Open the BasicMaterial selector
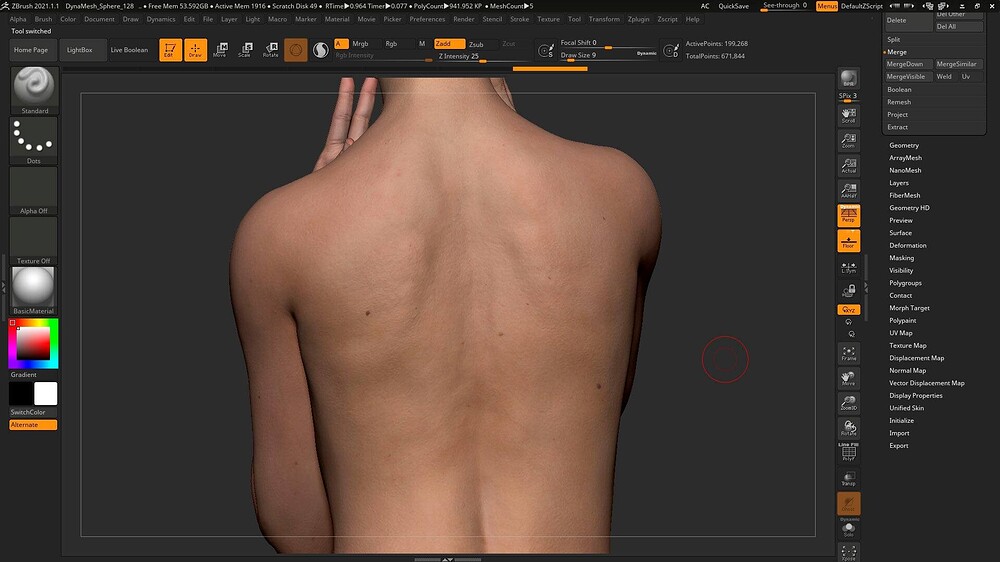 (34, 291)
